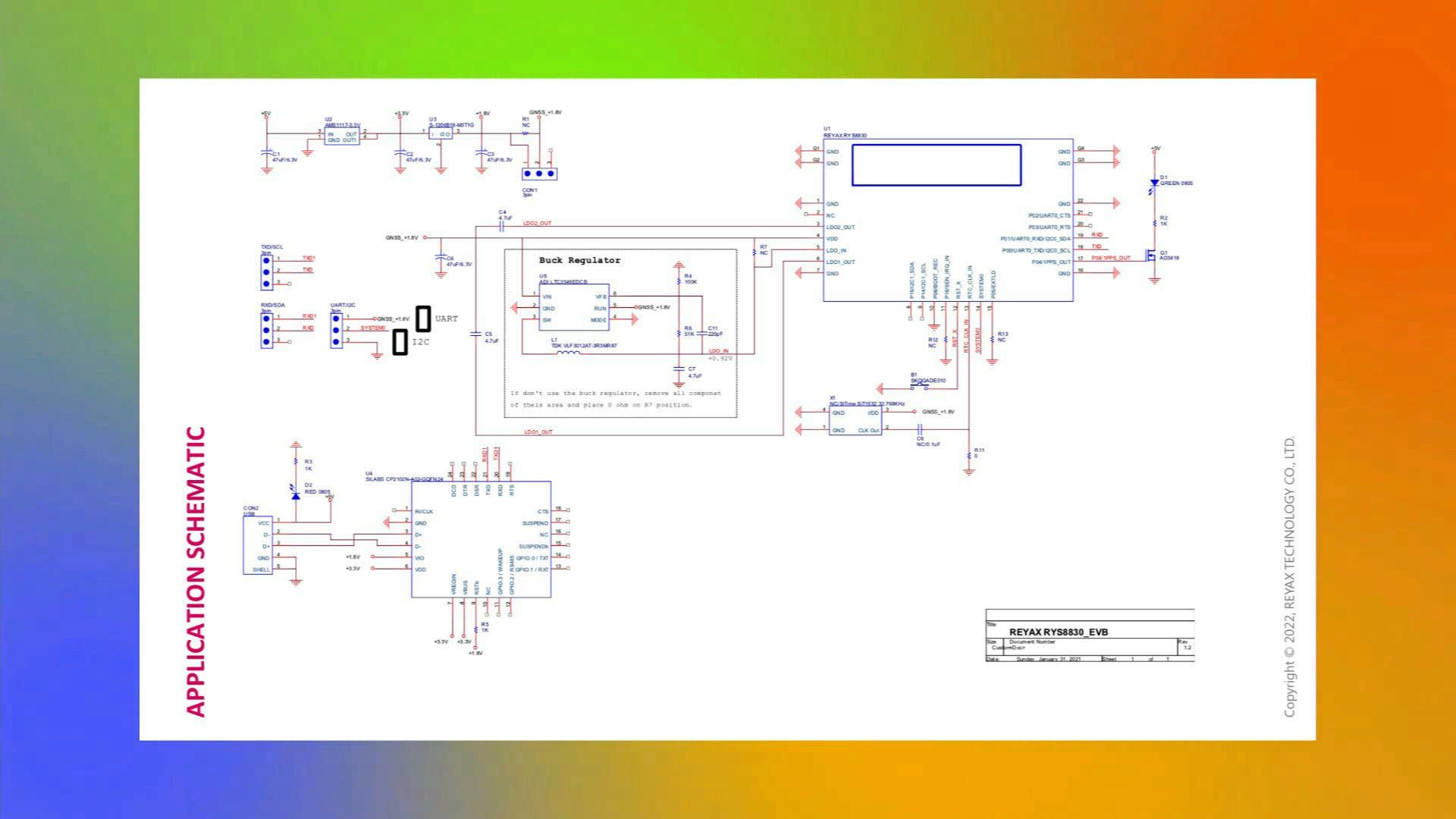Click the L1 TDK inductor symbol

[x=568, y=353]
